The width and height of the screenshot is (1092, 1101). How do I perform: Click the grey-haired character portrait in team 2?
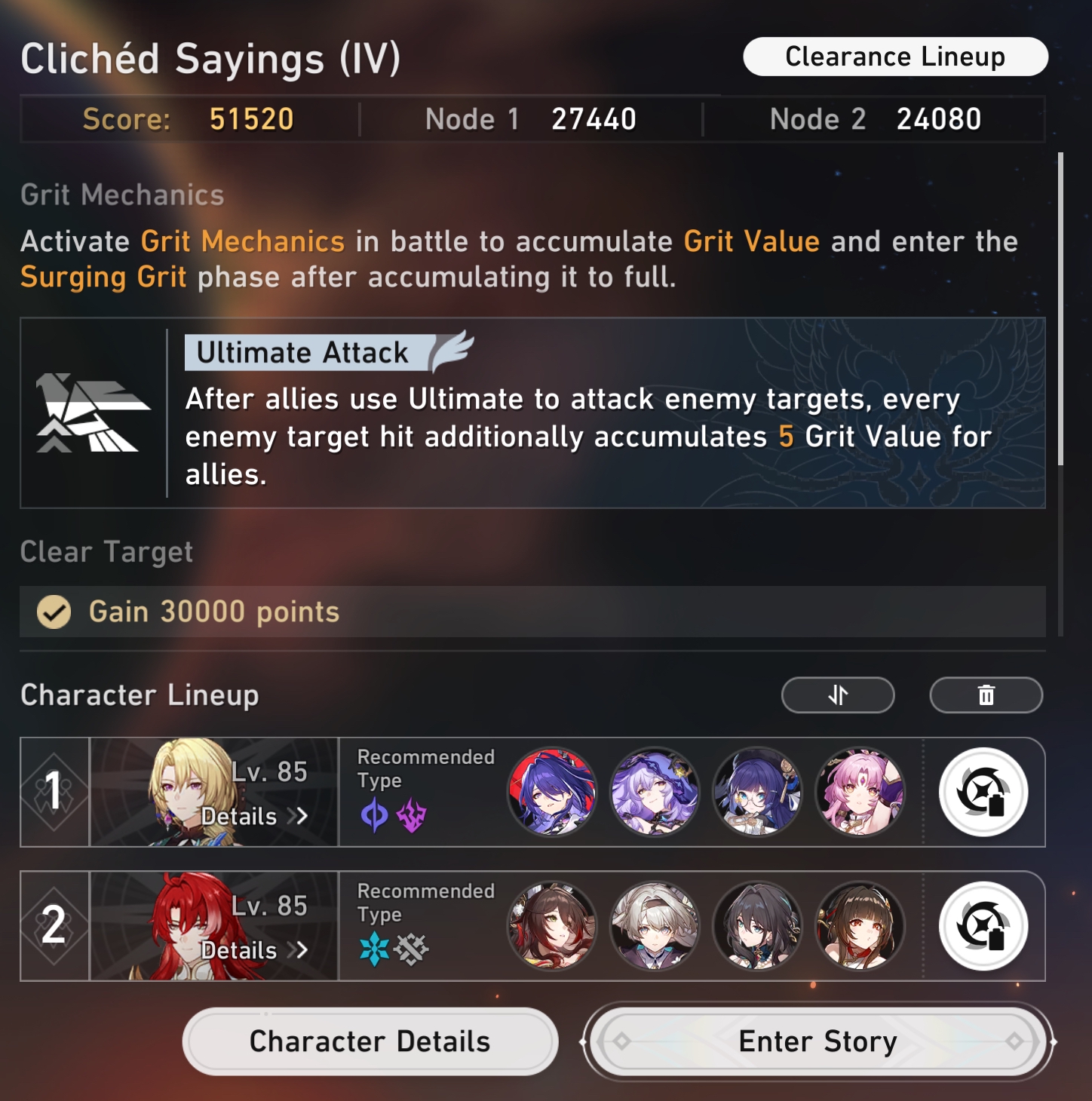[655, 926]
